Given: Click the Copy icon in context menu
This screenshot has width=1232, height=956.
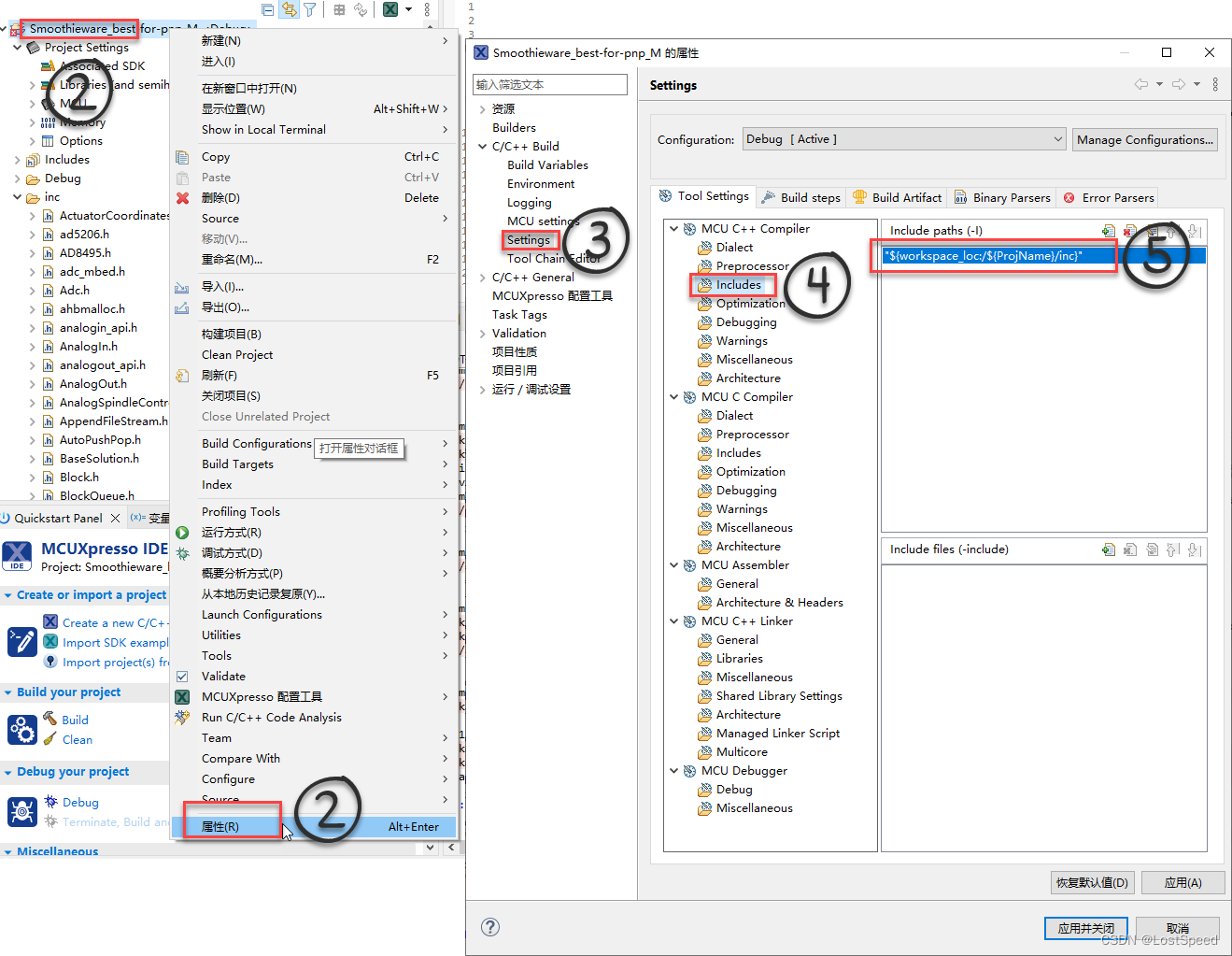Looking at the screenshot, I should (x=183, y=157).
